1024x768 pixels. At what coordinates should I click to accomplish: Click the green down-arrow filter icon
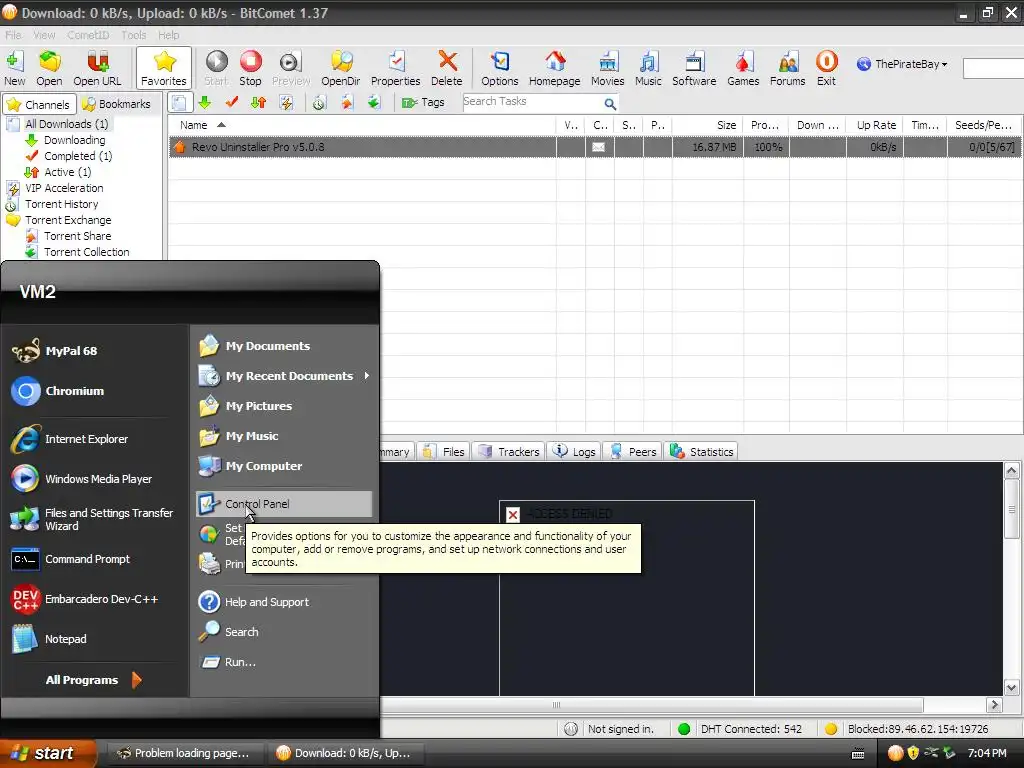(205, 103)
